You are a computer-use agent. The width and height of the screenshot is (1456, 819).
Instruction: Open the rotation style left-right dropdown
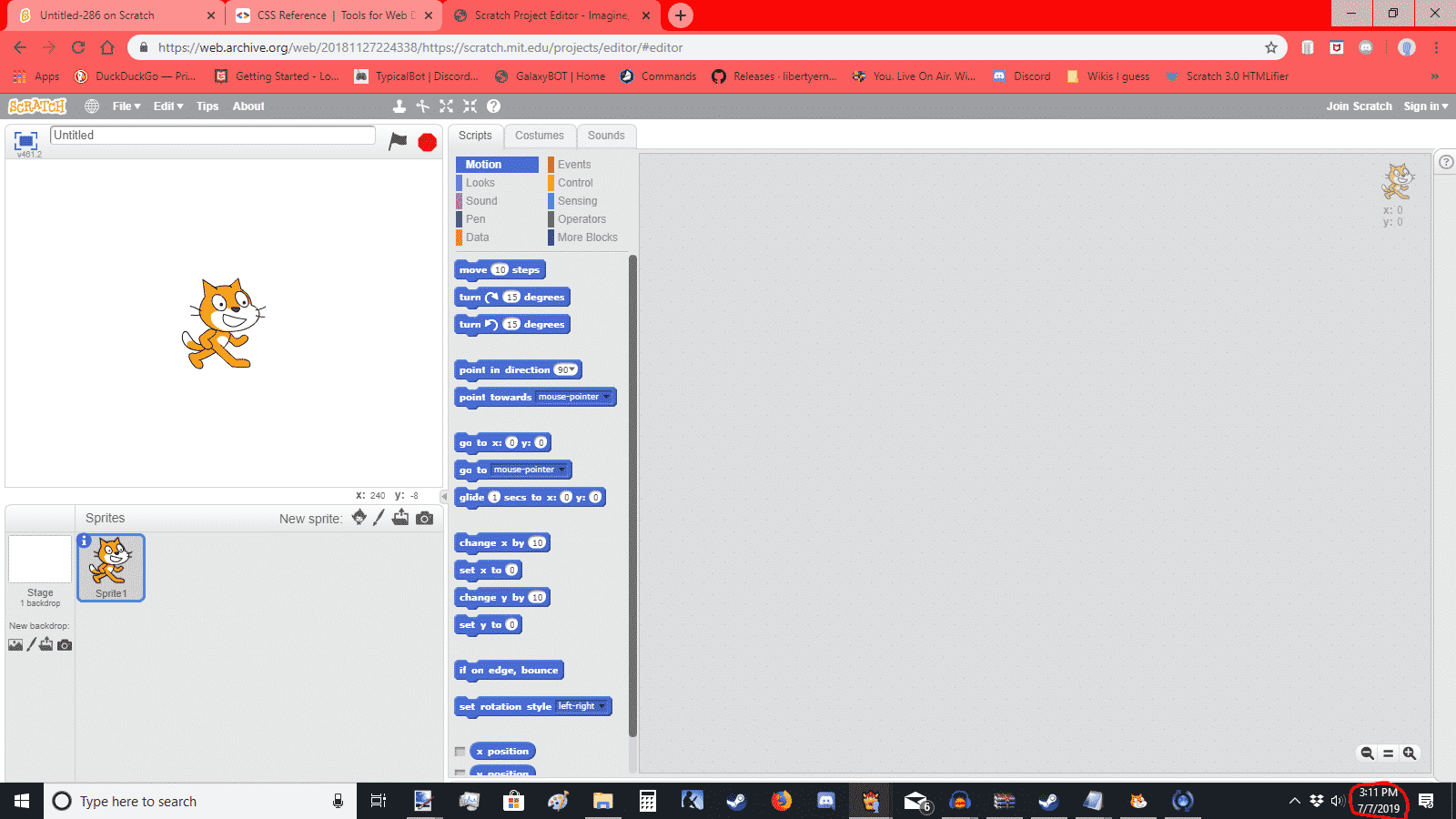(602, 706)
